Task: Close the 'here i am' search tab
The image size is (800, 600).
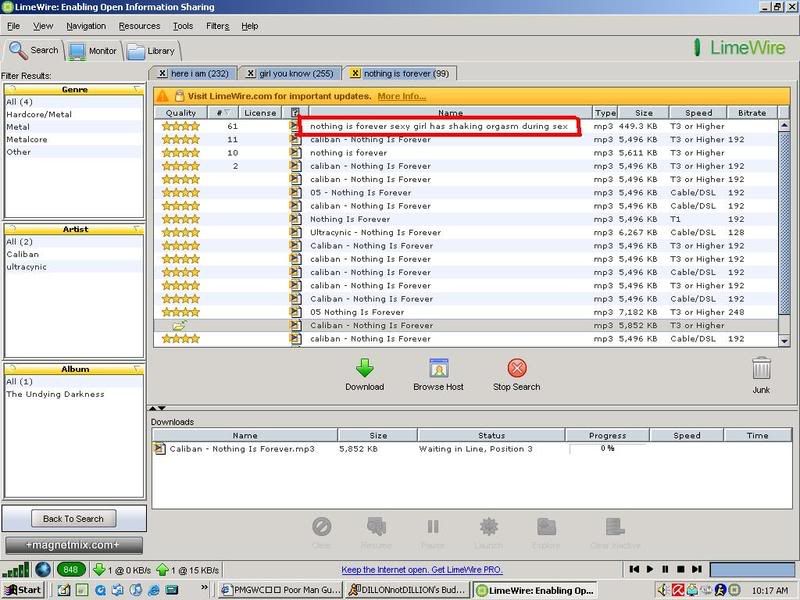Action: [x=162, y=73]
